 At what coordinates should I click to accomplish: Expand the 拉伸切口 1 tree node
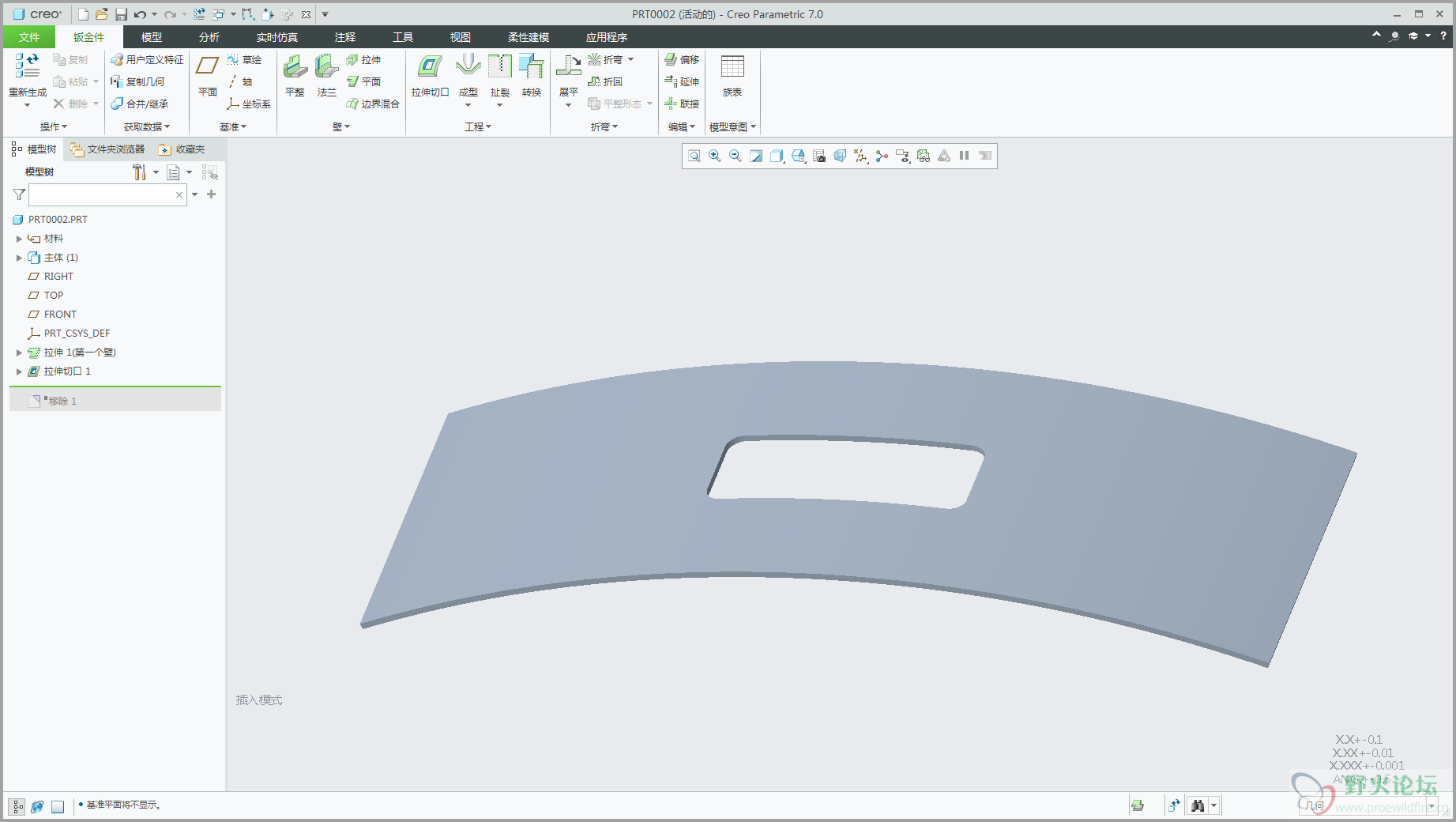coord(19,371)
